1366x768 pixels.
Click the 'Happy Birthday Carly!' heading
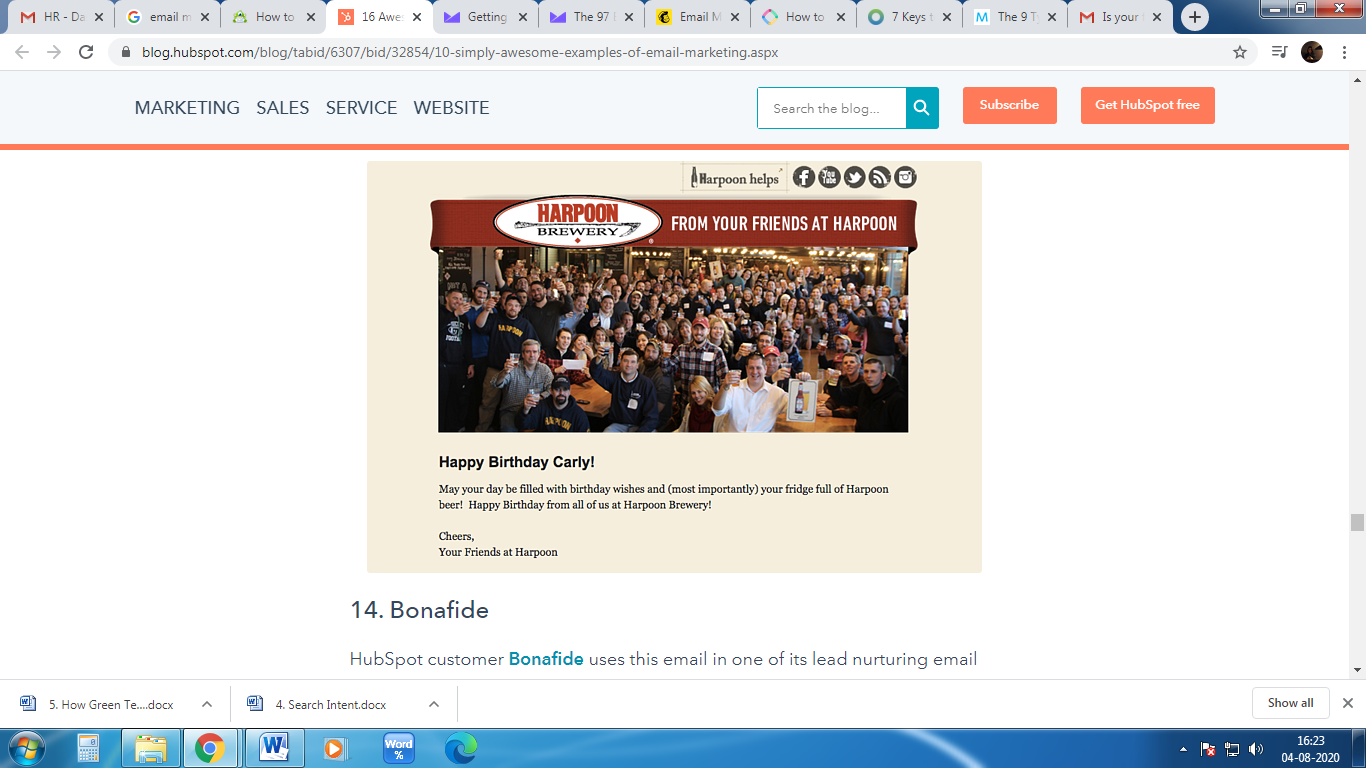click(x=517, y=462)
